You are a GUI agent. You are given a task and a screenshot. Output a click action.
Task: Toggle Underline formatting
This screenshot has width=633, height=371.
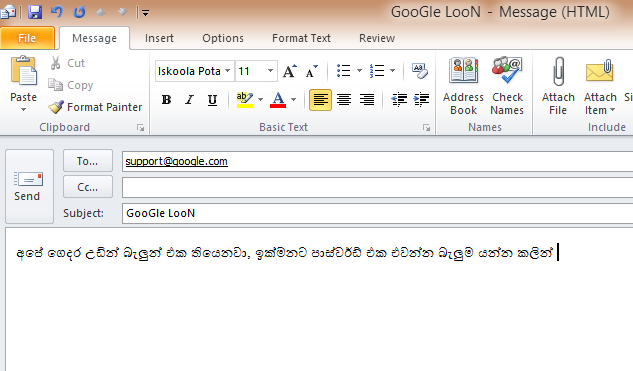[212, 100]
